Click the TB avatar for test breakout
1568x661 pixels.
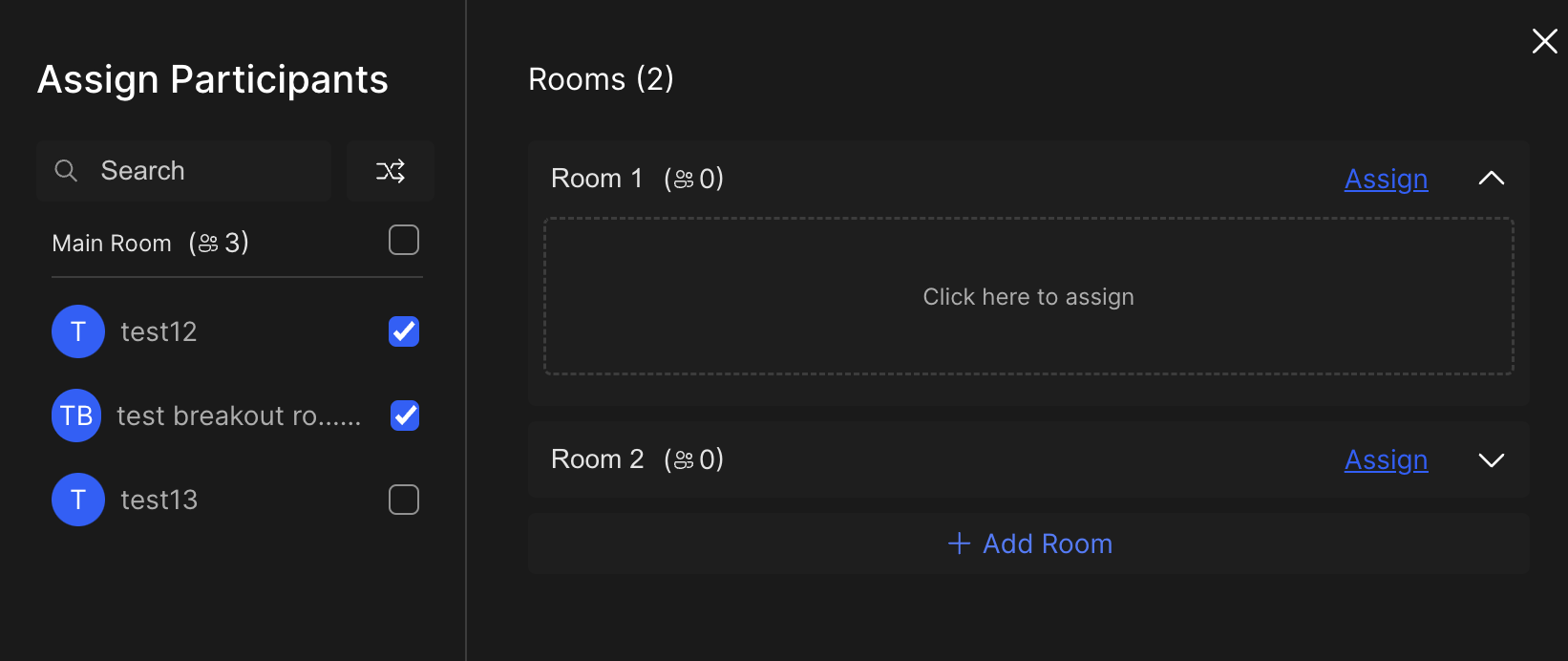click(75, 416)
